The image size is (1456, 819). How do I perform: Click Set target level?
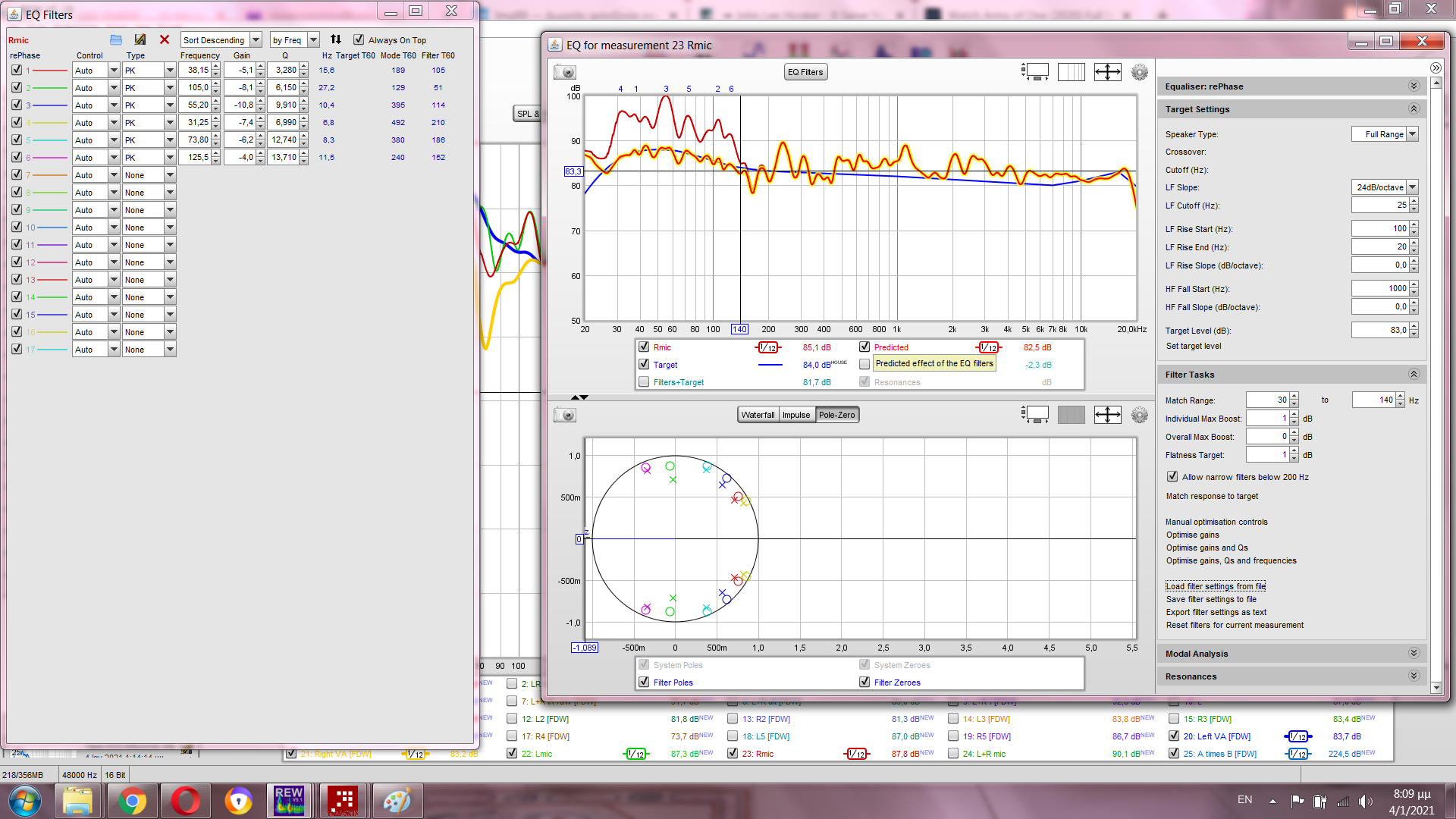tap(1194, 346)
